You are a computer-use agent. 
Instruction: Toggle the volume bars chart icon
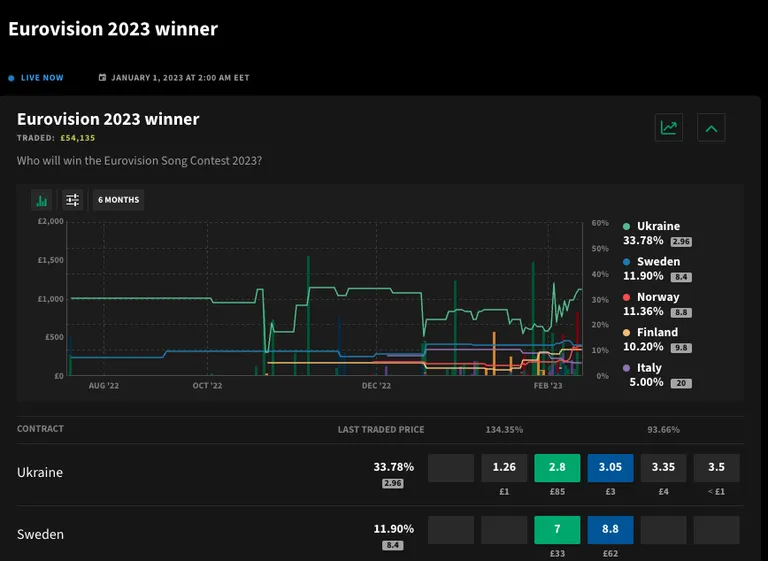pos(42,200)
